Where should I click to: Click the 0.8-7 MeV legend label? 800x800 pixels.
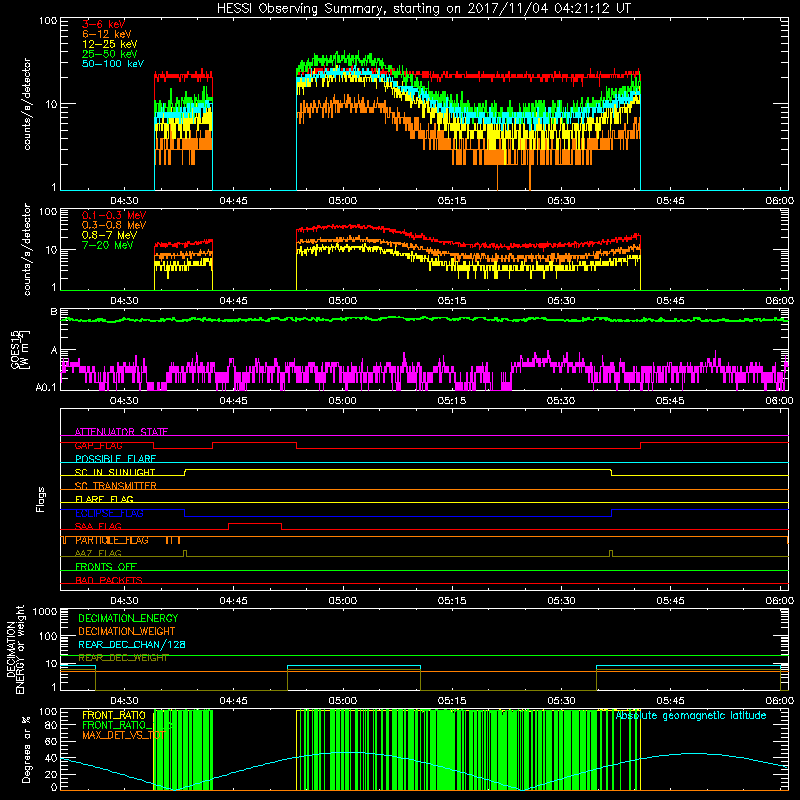point(109,235)
